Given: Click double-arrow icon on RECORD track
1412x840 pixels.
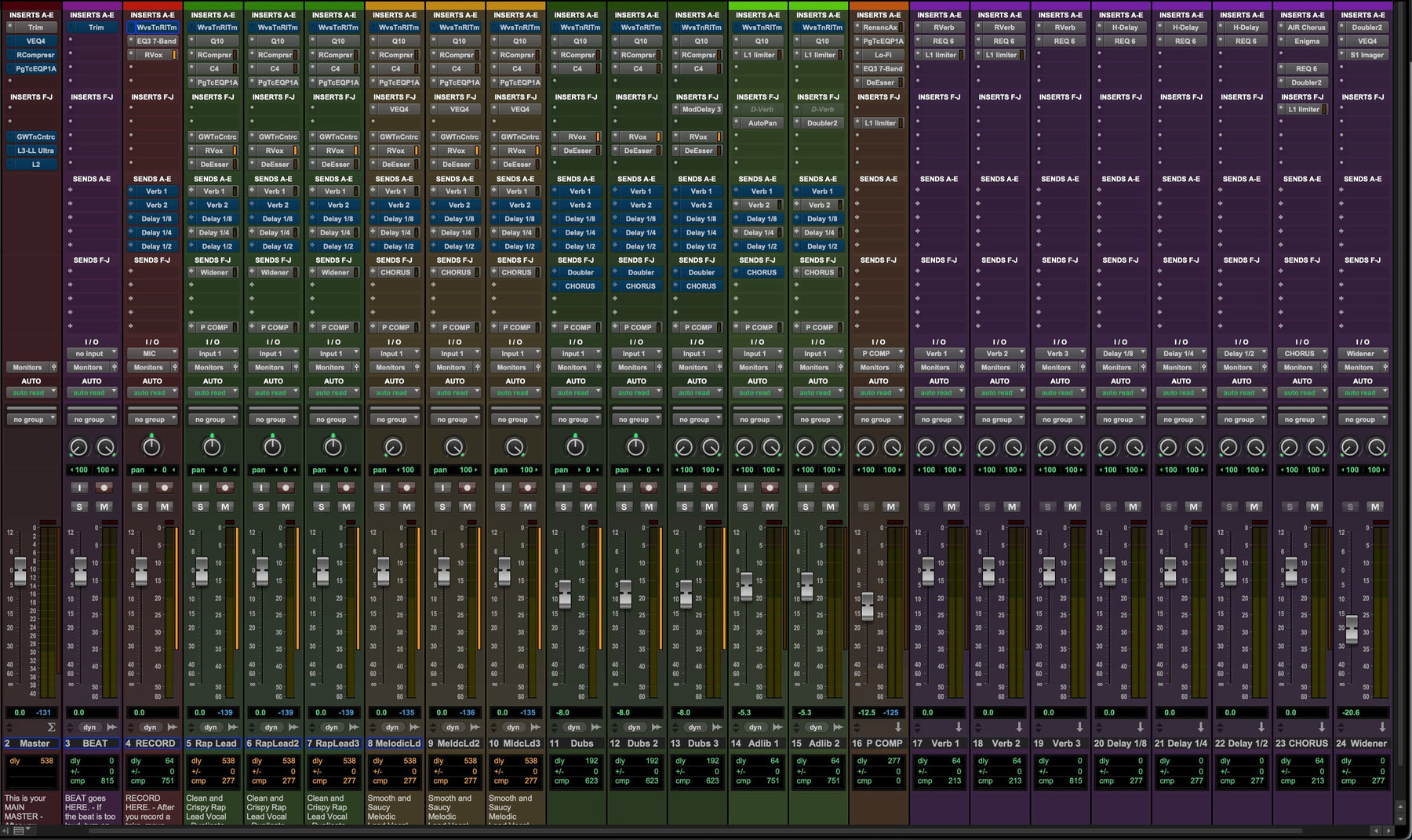Looking at the screenshot, I should coord(172,728).
